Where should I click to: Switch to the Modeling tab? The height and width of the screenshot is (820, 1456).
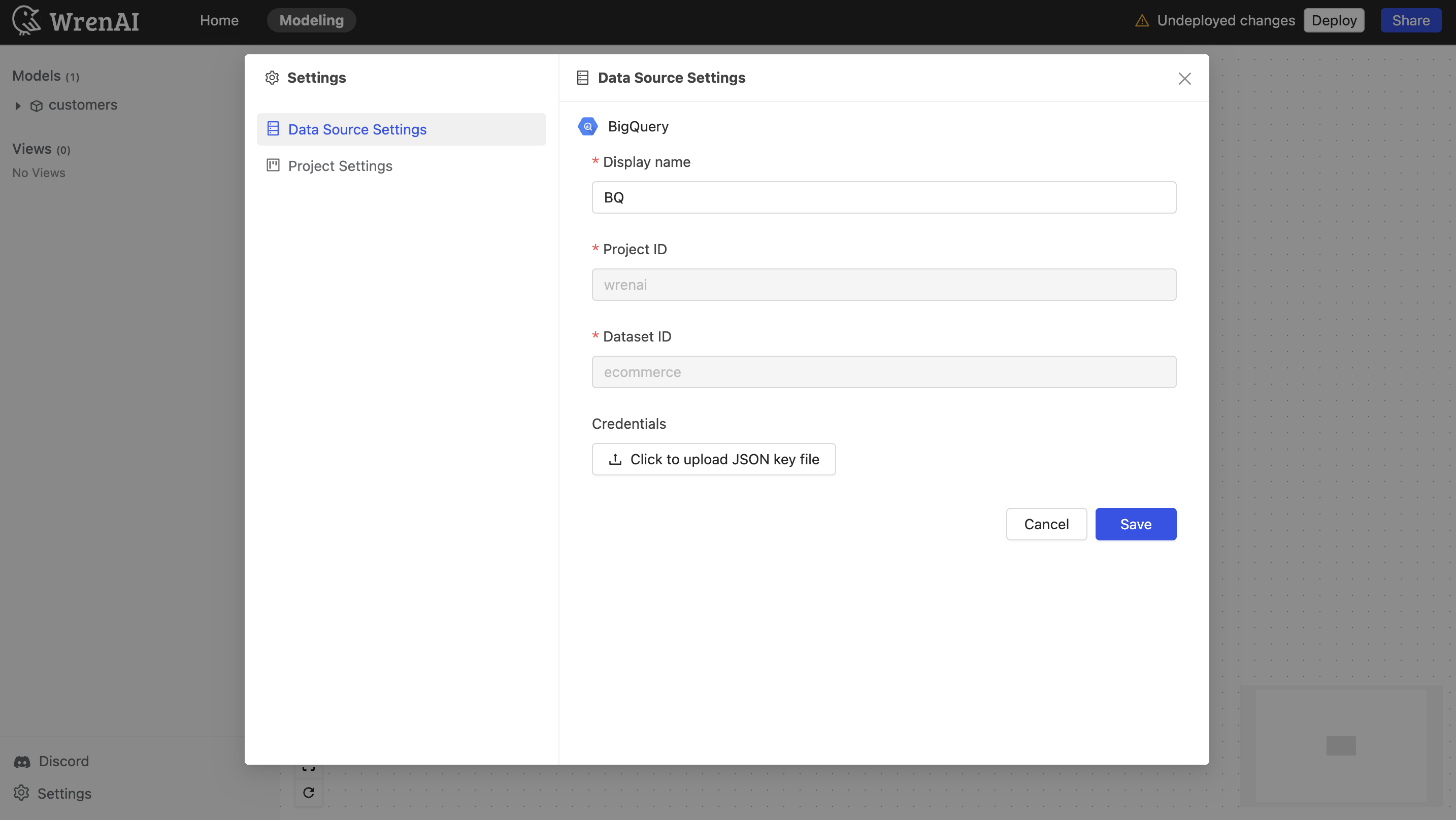[x=311, y=20]
